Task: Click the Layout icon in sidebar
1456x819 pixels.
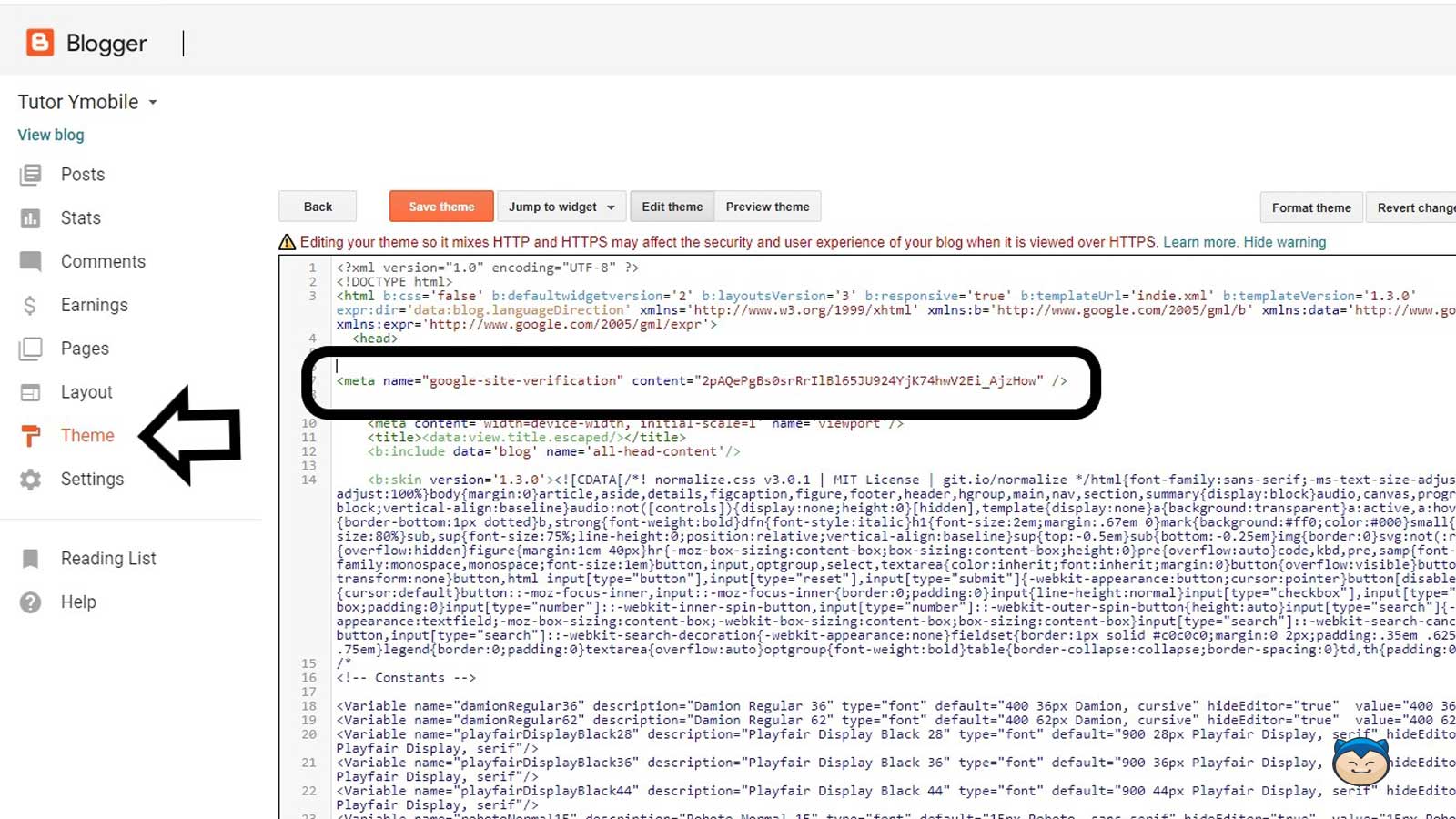Action: [x=30, y=392]
